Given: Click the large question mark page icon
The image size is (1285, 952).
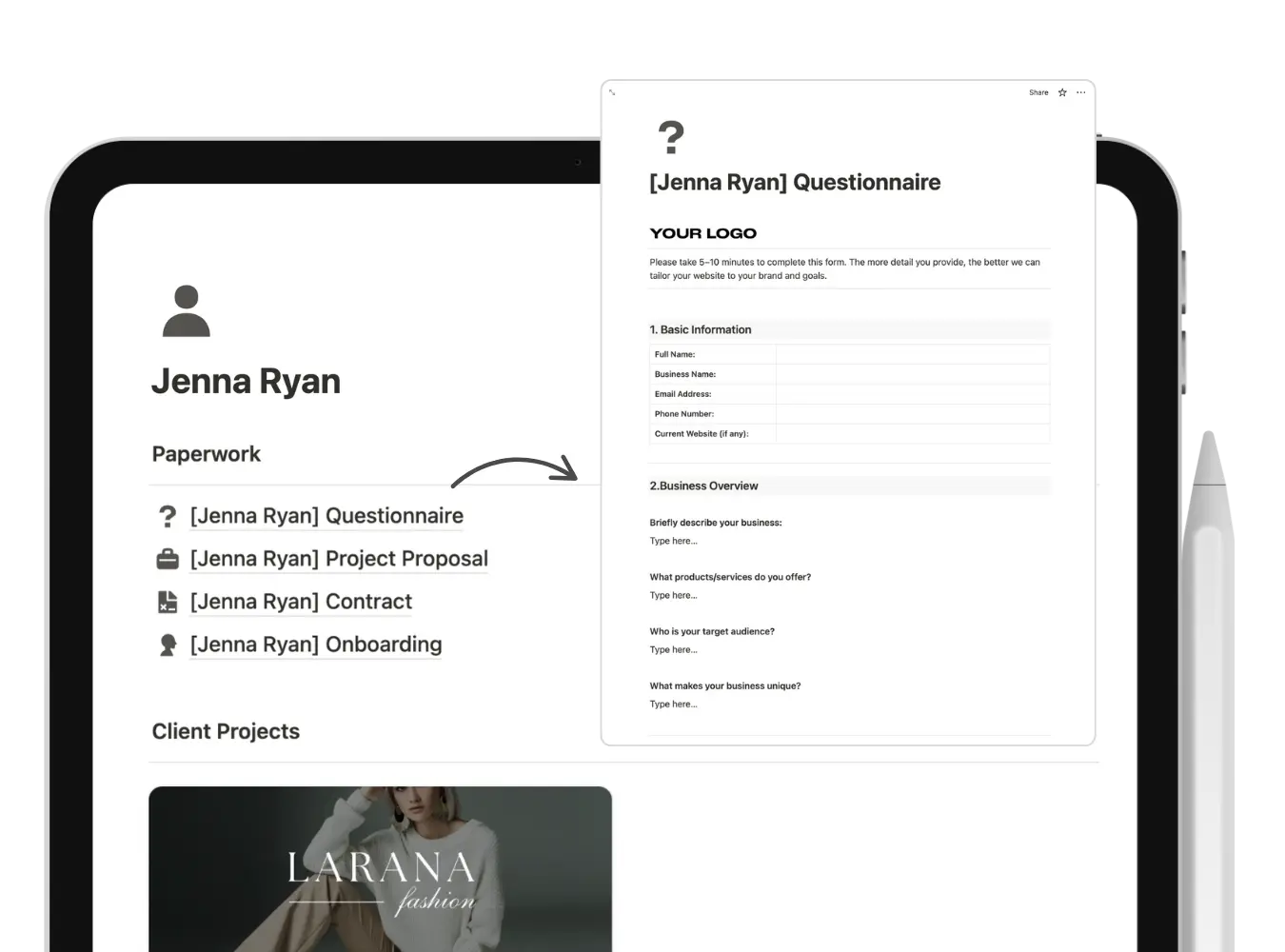Looking at the screenshot, I should coord(671,138).
